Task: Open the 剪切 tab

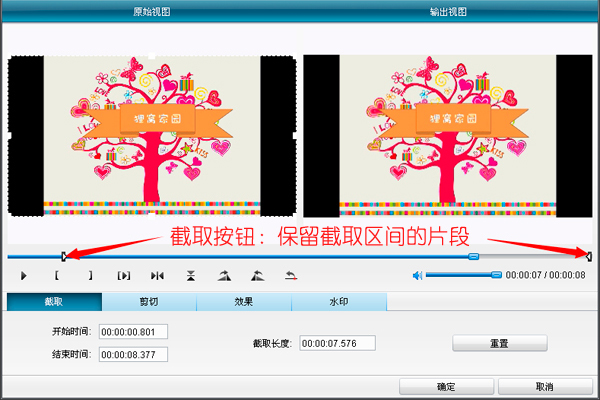Action: pos(149,302)
